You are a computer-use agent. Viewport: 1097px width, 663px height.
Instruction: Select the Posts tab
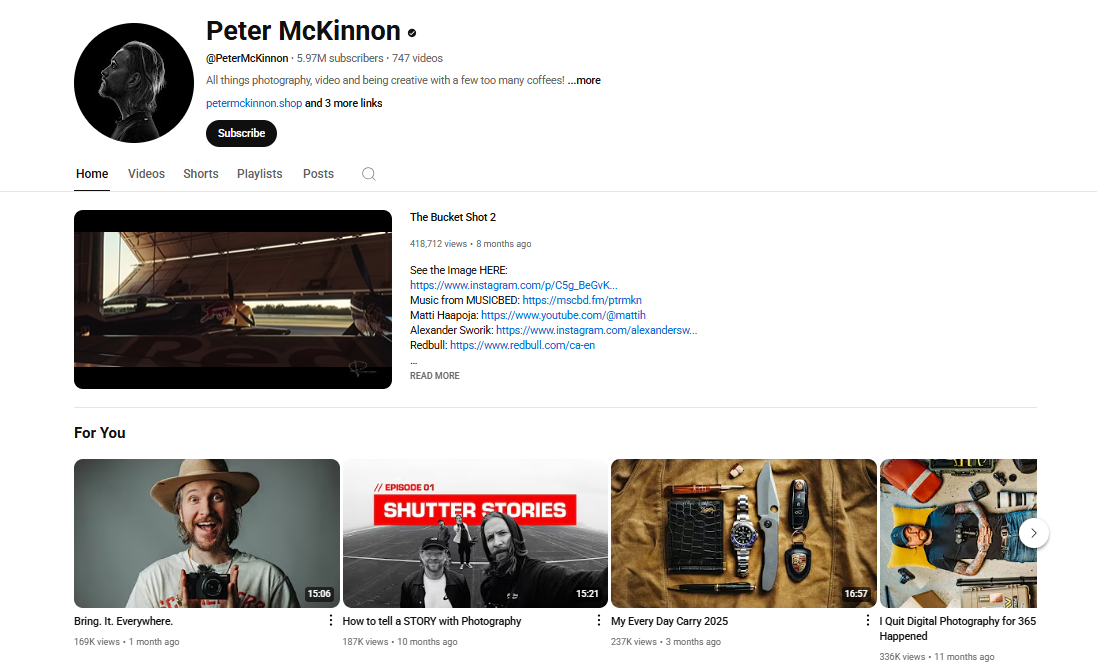pyautogui.click(x=318, y=173)
